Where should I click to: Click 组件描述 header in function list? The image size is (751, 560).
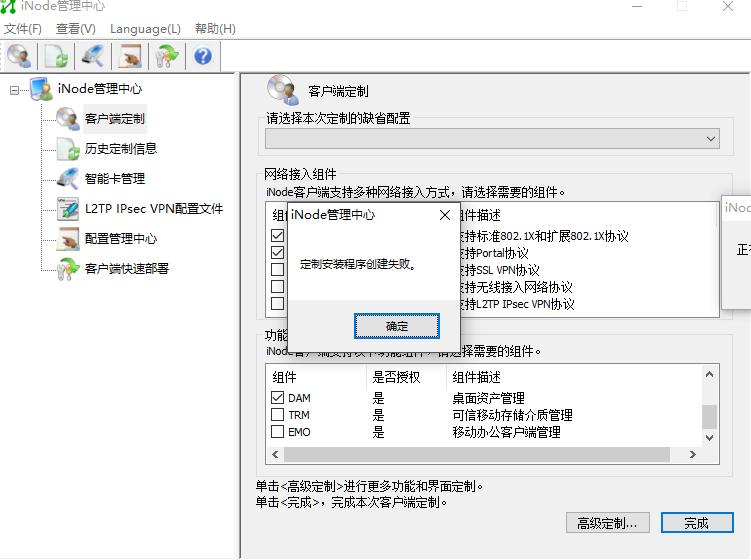tap(477, 377)
